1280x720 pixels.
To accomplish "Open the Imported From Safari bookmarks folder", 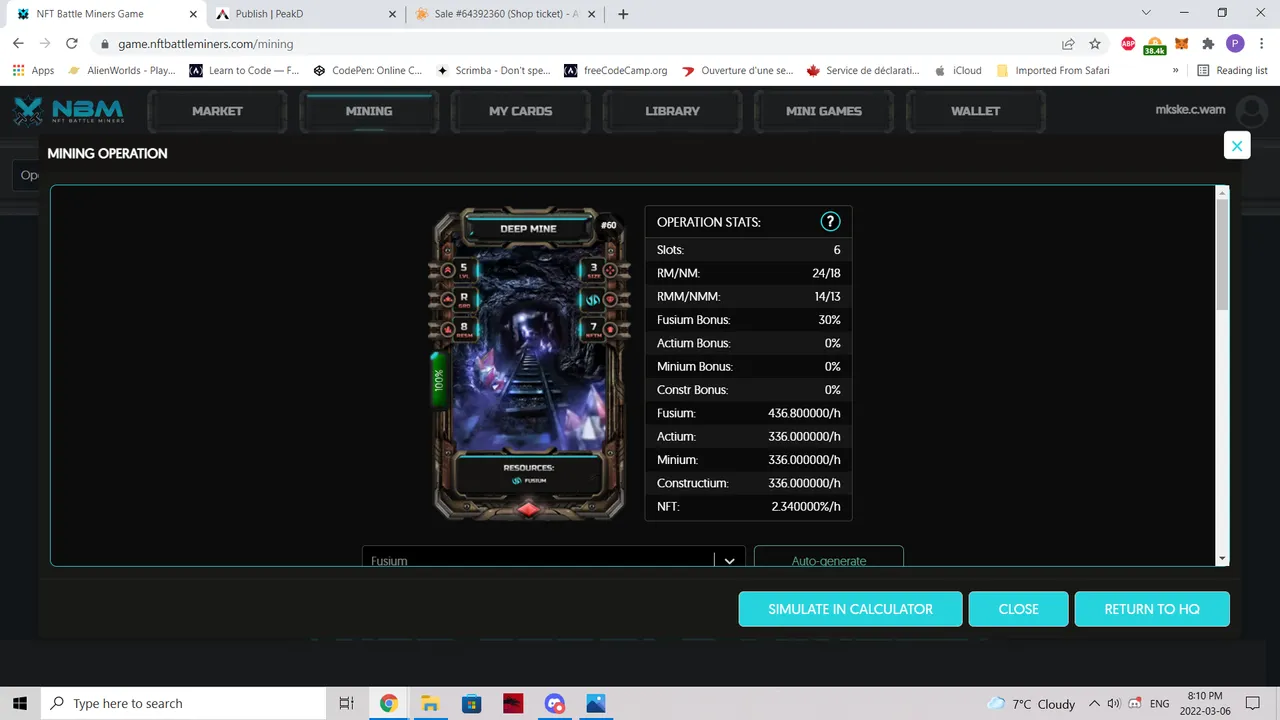I will 1053,71.
